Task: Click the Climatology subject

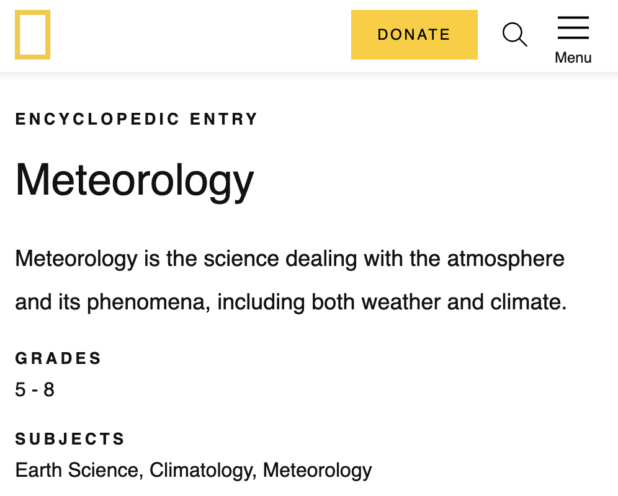Action: coord(203,471)
